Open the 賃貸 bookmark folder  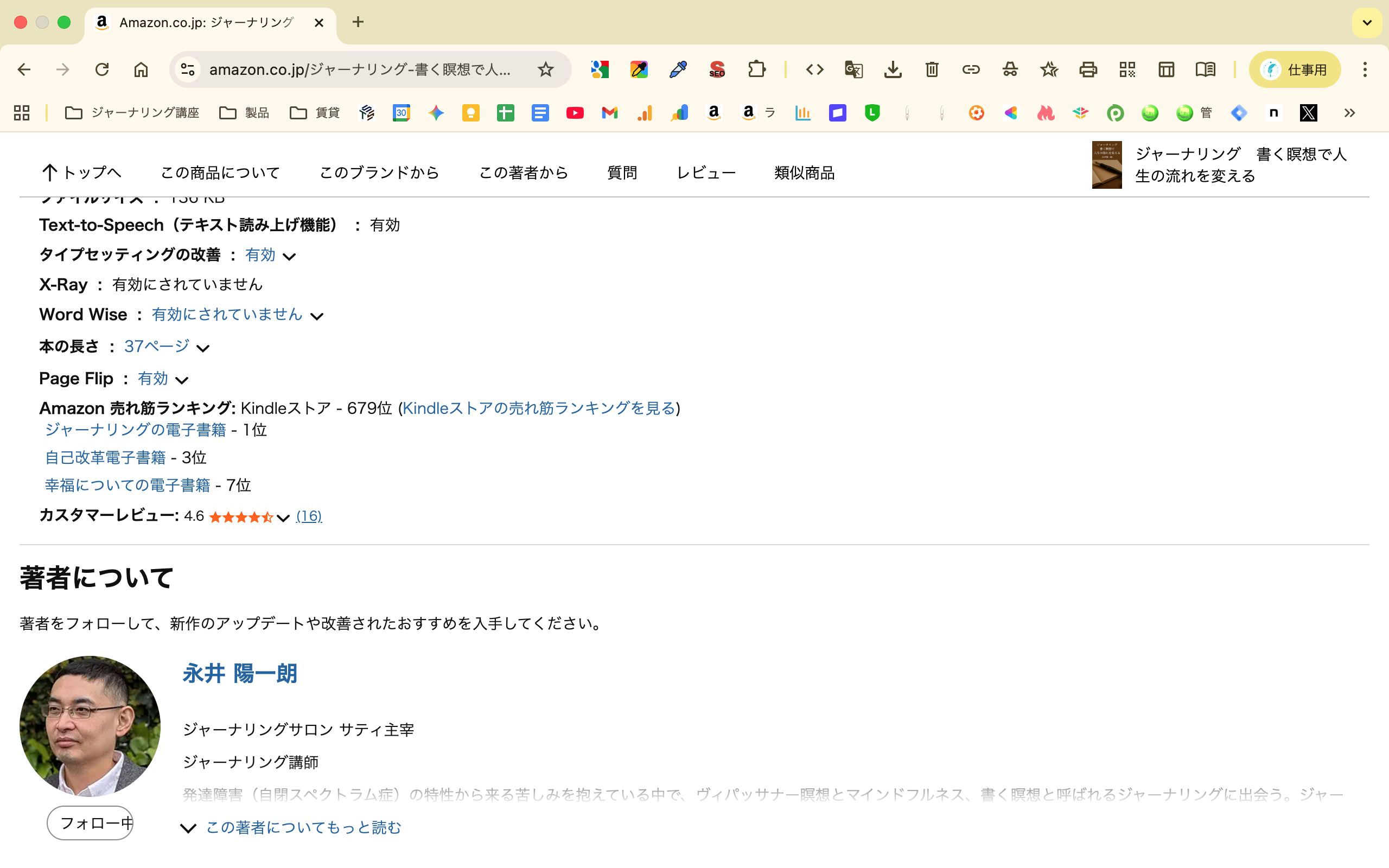[x=315, y=112]
